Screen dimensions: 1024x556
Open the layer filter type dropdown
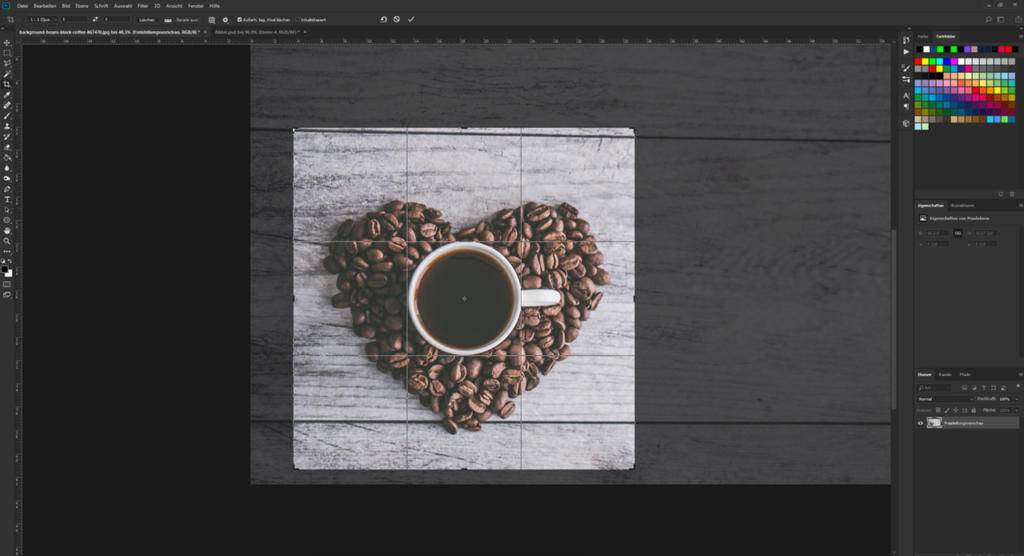pyautogui.click(x=935, y=388)
